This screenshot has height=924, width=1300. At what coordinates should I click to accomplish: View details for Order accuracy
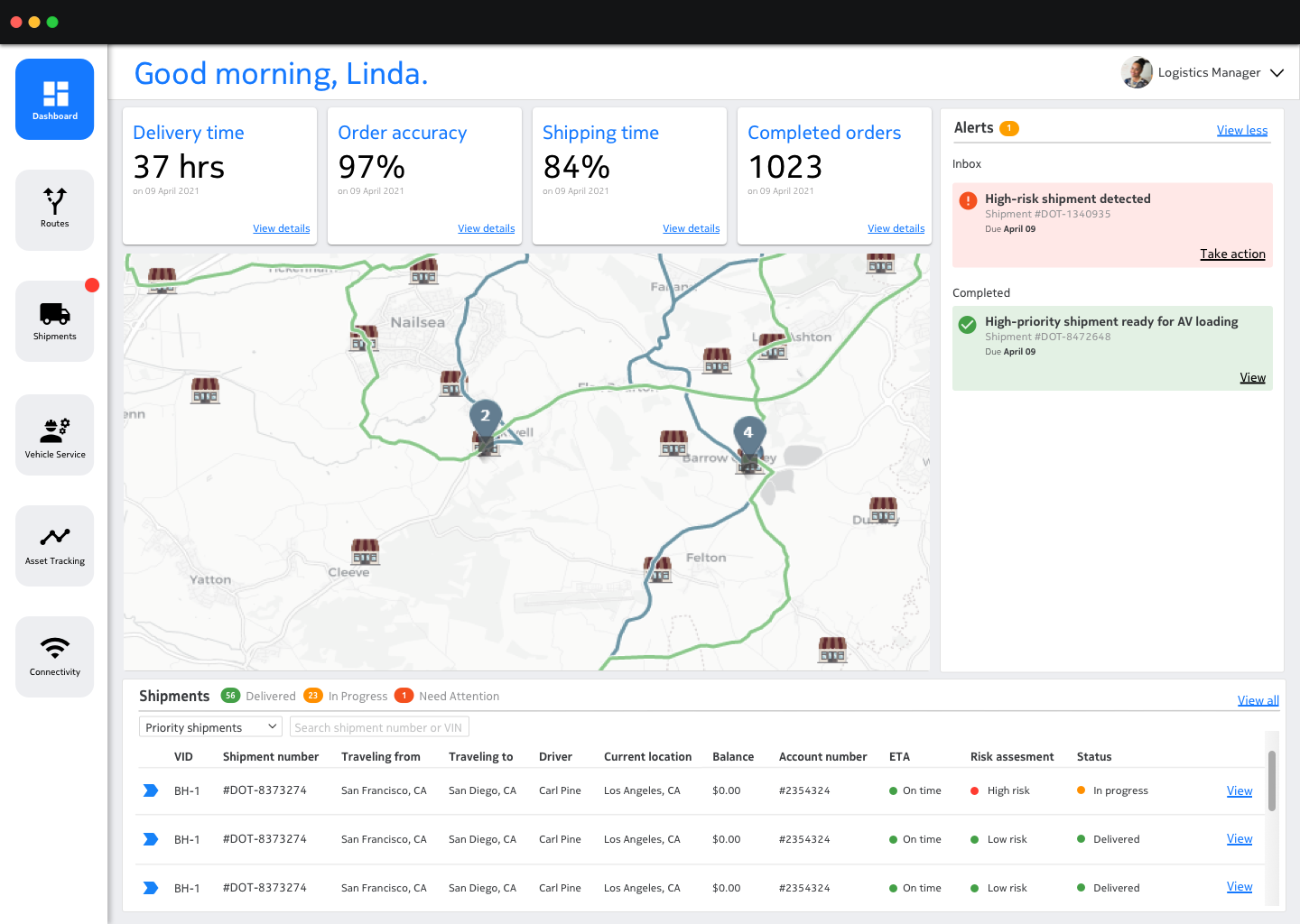[x=486, y=229]
